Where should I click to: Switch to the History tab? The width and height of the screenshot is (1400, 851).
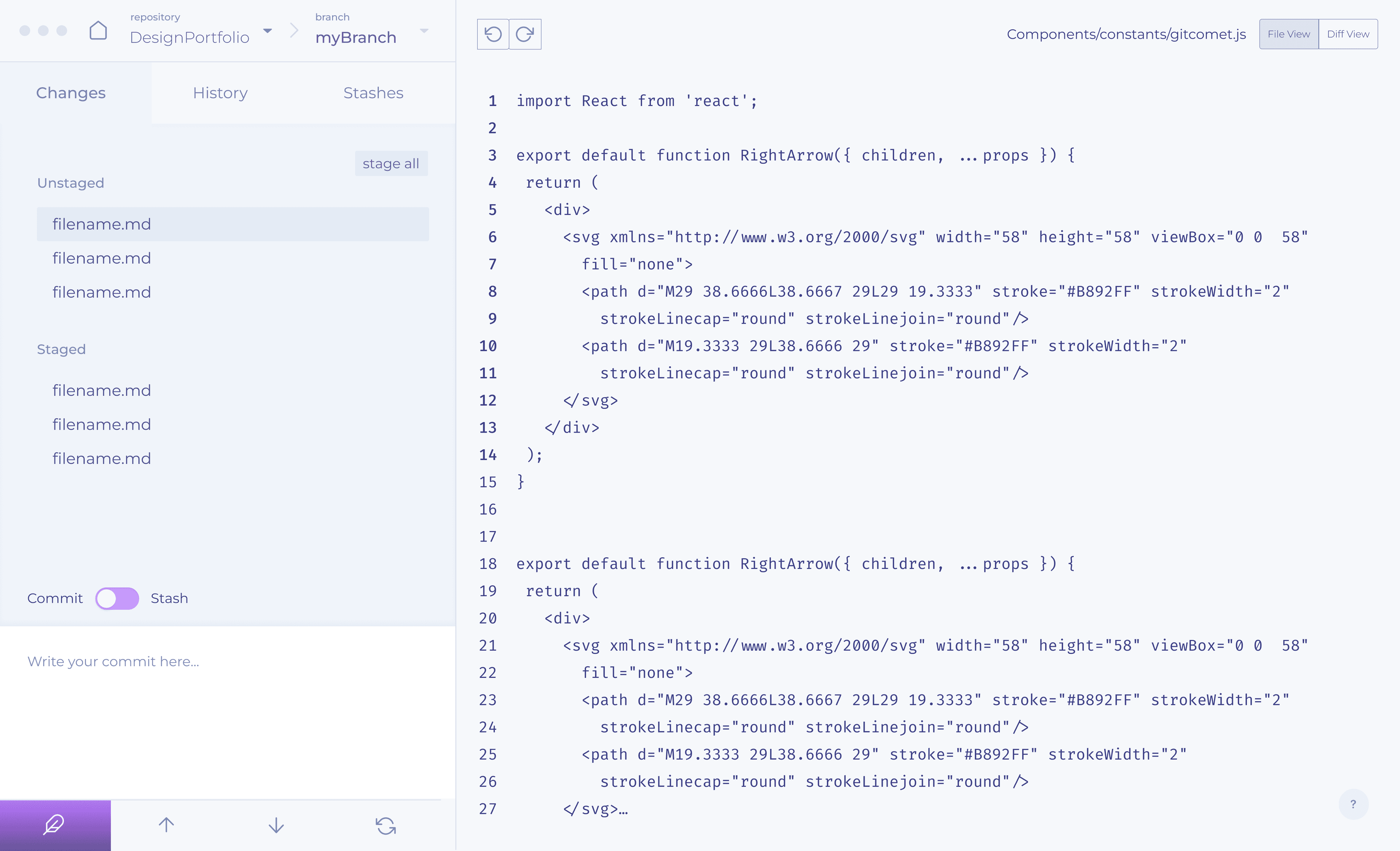click(x=221, y=93)
